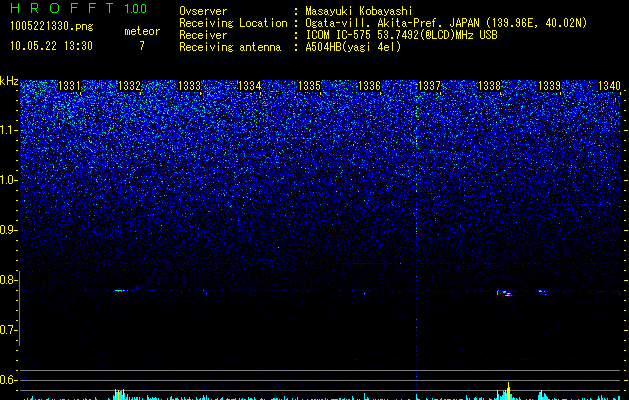Select the 1332 time marker

pos(130,86)
